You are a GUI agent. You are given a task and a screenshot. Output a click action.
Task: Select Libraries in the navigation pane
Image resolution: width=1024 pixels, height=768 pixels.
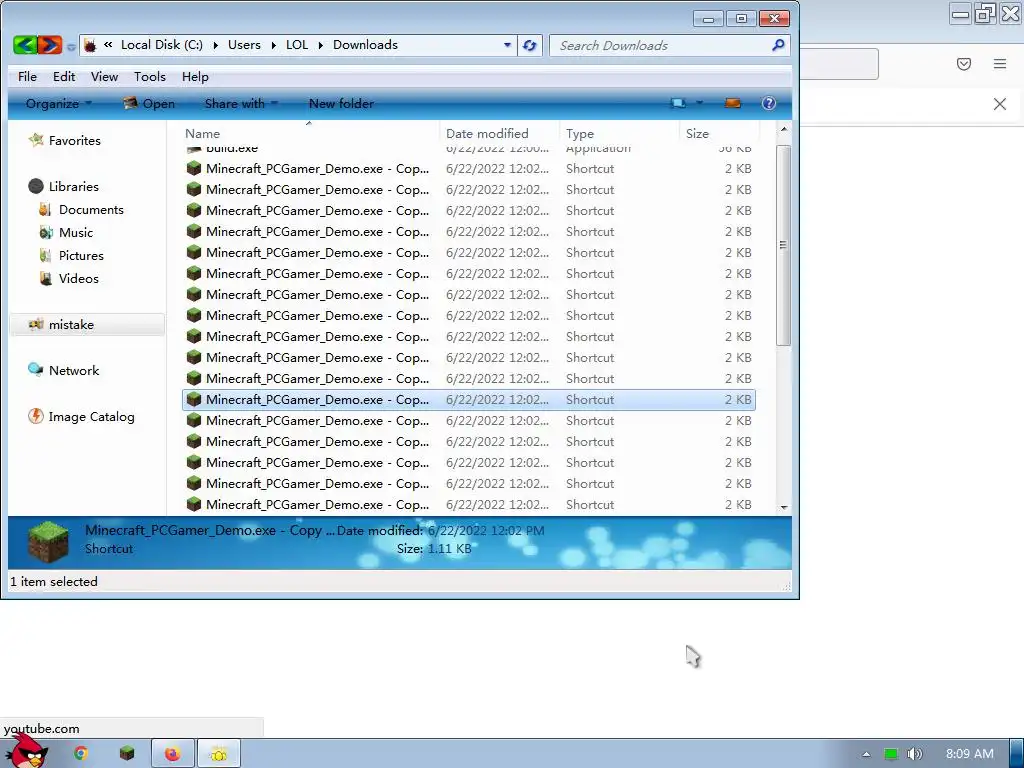point(74,186)
